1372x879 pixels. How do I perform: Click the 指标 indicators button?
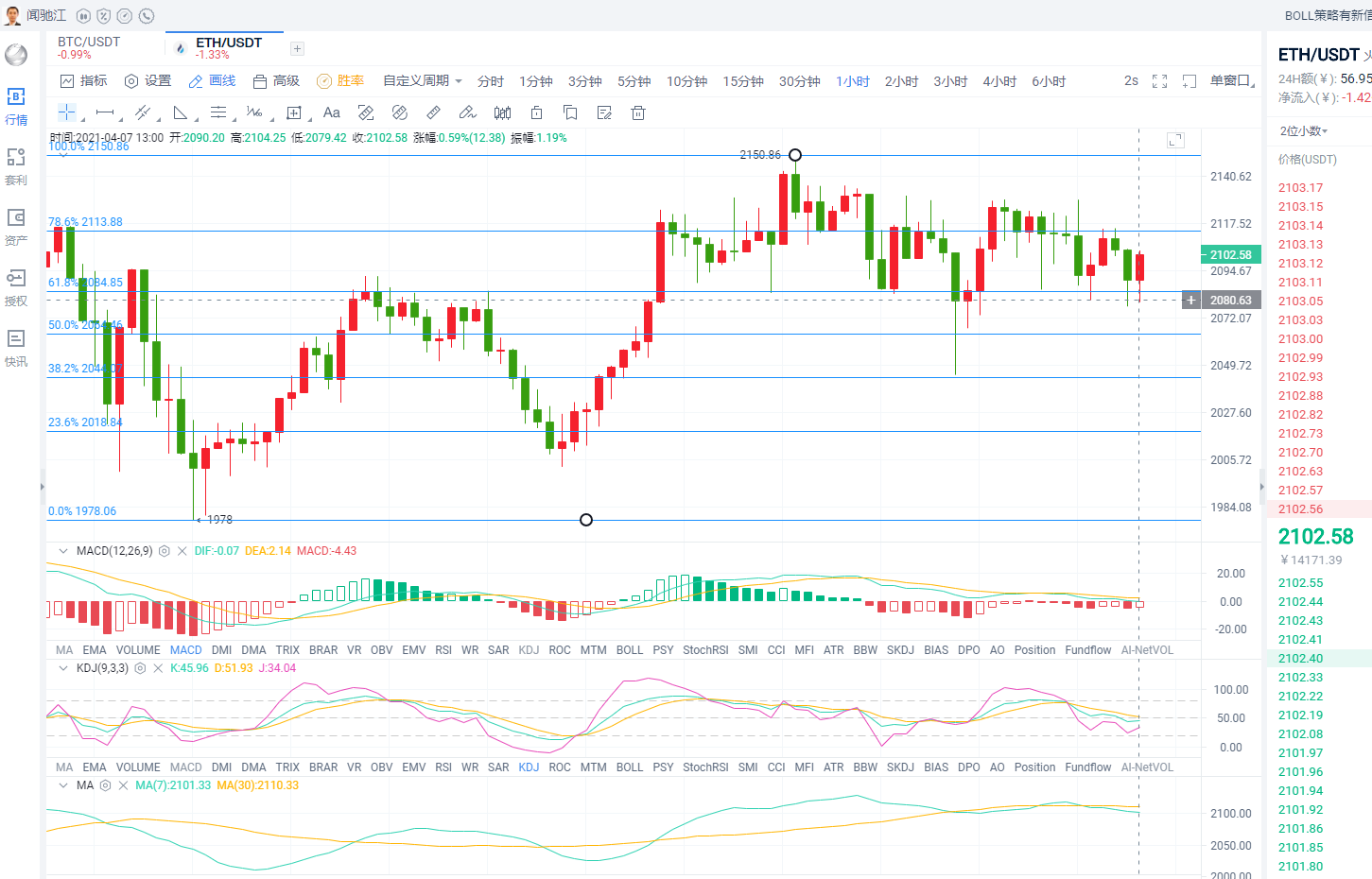point(83,81)
